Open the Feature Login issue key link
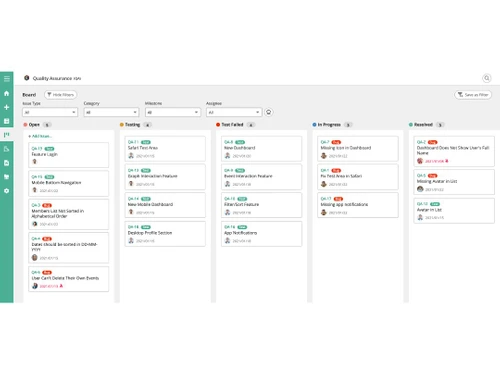Screen dimensions: 500x375 (x=37, y=148)
